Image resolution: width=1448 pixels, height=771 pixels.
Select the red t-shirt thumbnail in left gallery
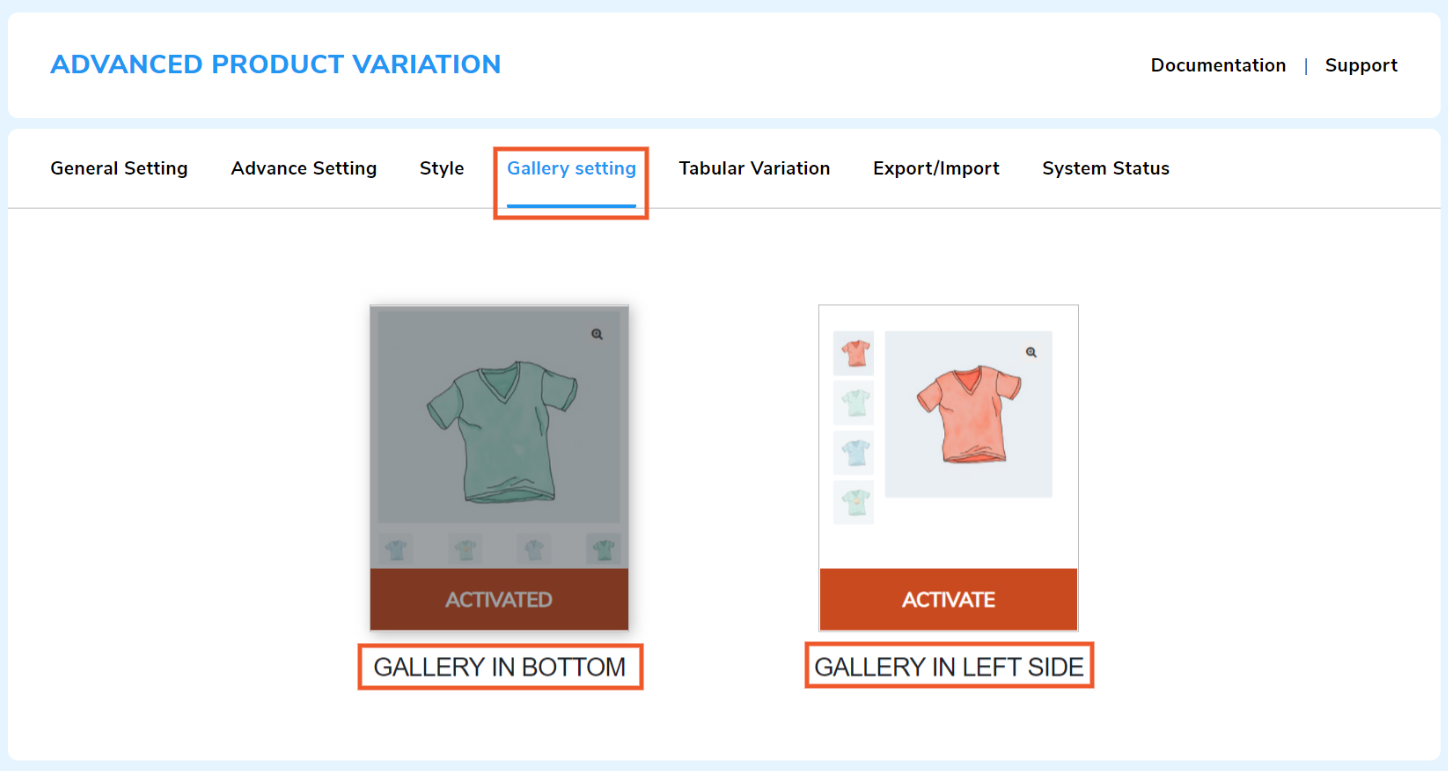coord(854,354)
